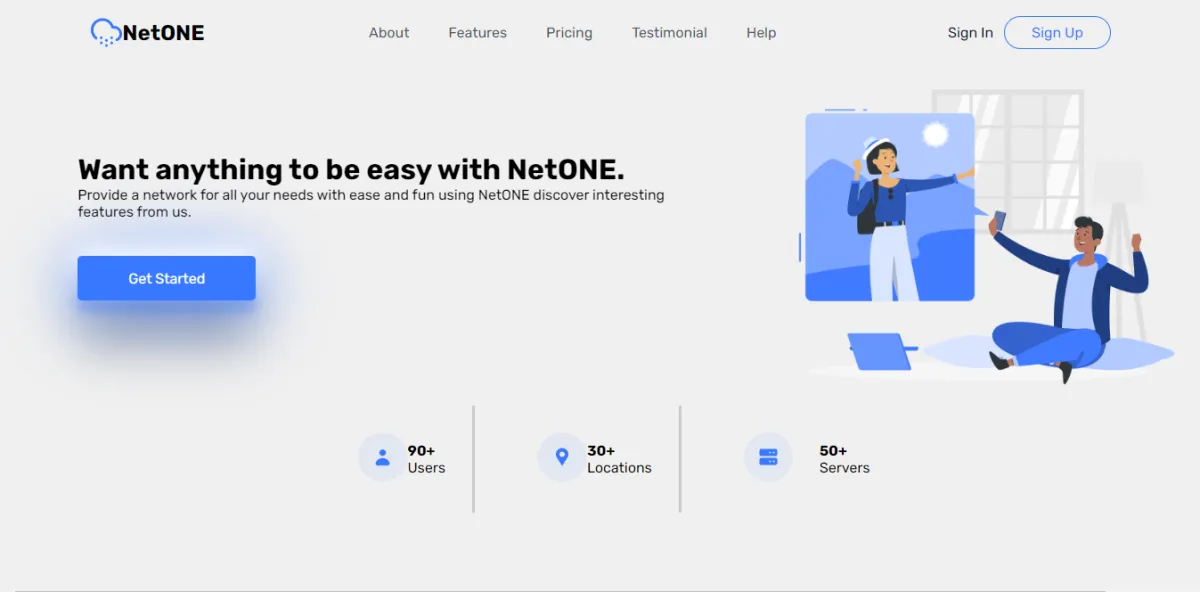Image resolution: width=1200 pixels, height=592 pixels.
Task: Navigate to the Features section
Action: (477, 32)
